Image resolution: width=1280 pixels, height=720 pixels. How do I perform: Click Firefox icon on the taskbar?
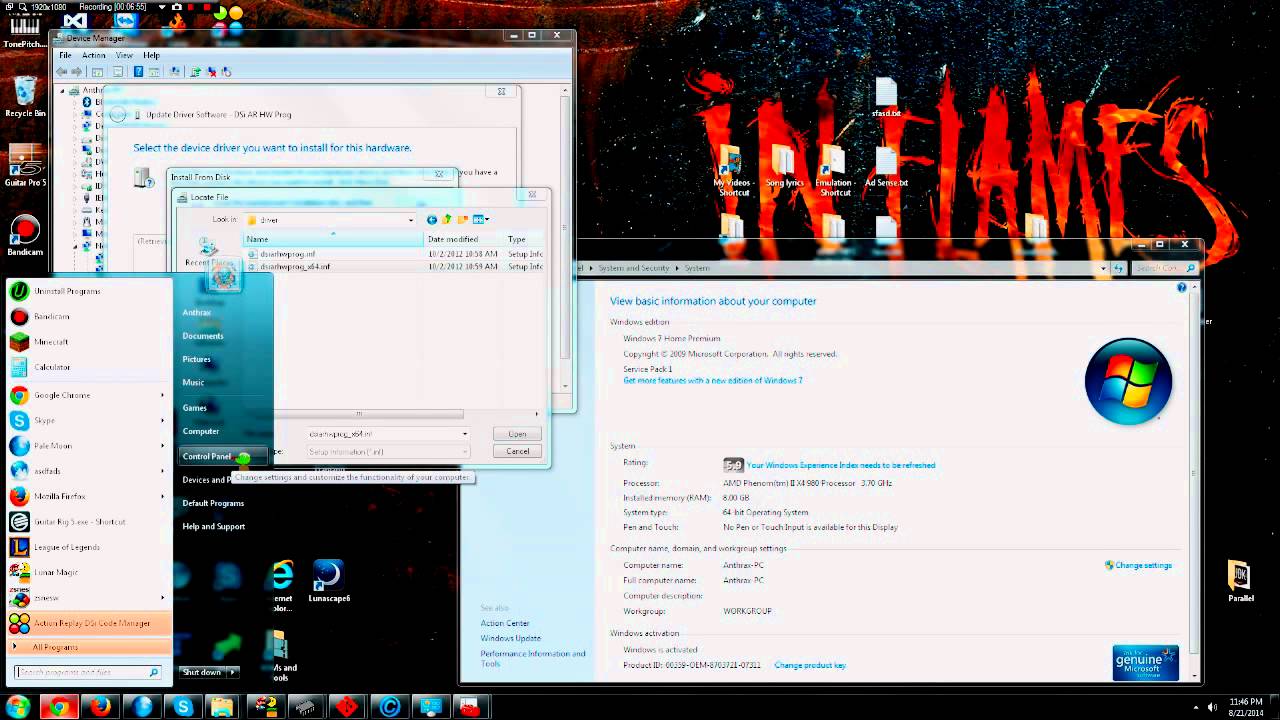(100, 707)
